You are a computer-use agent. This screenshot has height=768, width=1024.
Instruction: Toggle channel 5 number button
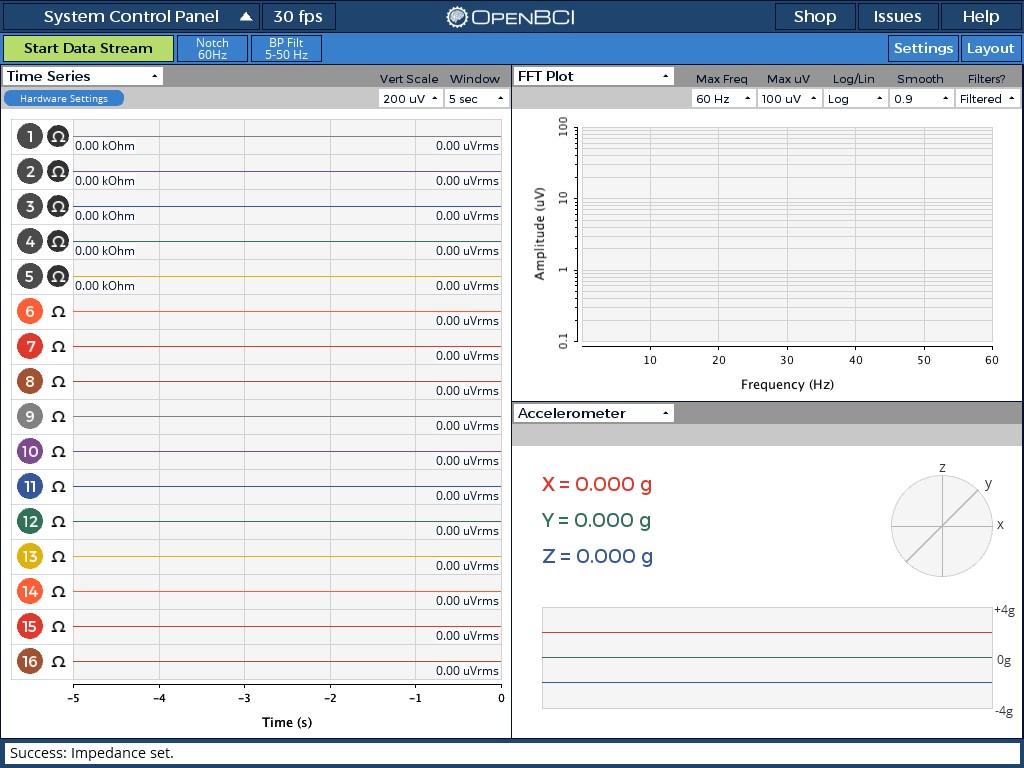(x=29, y=276)
